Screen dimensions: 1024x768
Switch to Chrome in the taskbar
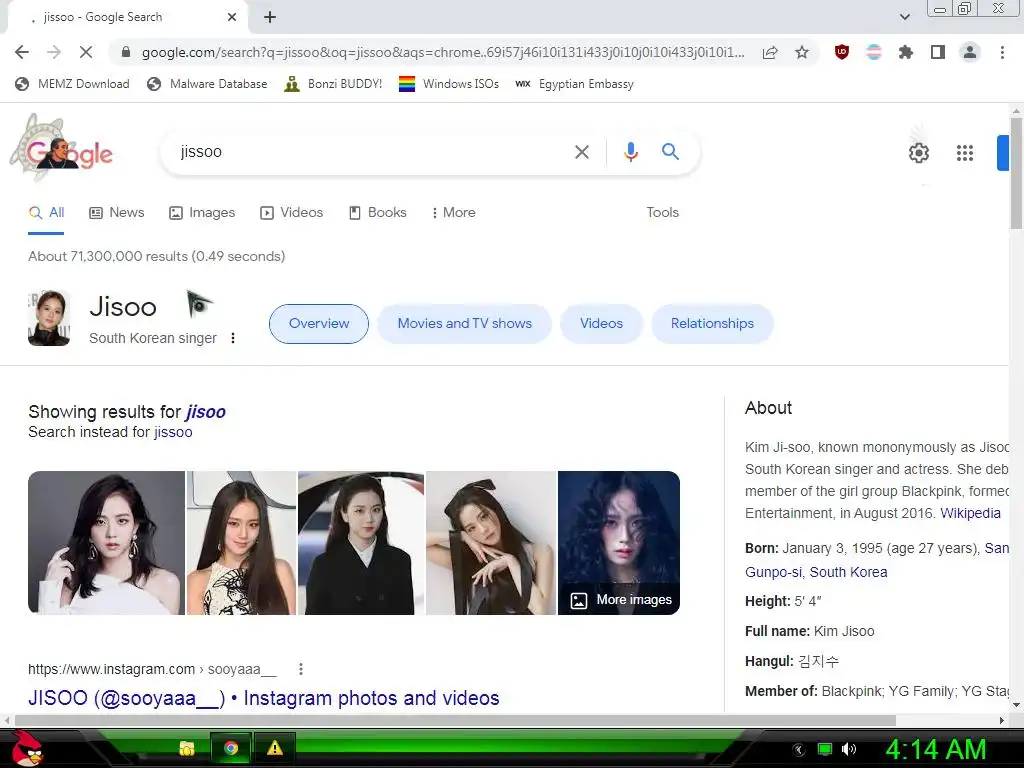pyautogui.click(x=231, y=748)
